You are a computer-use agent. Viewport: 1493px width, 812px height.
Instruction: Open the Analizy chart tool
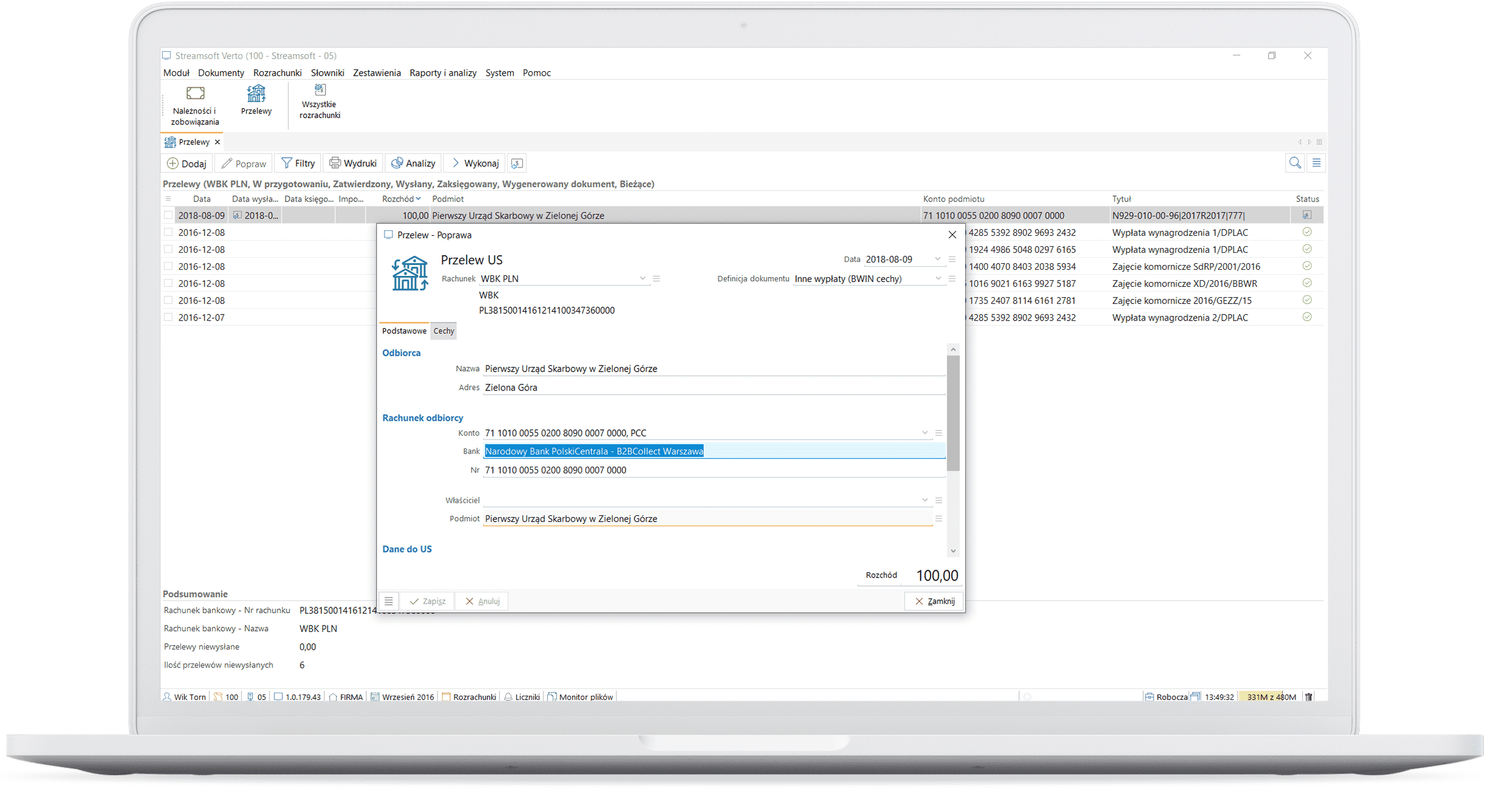(x=413, y=163)
